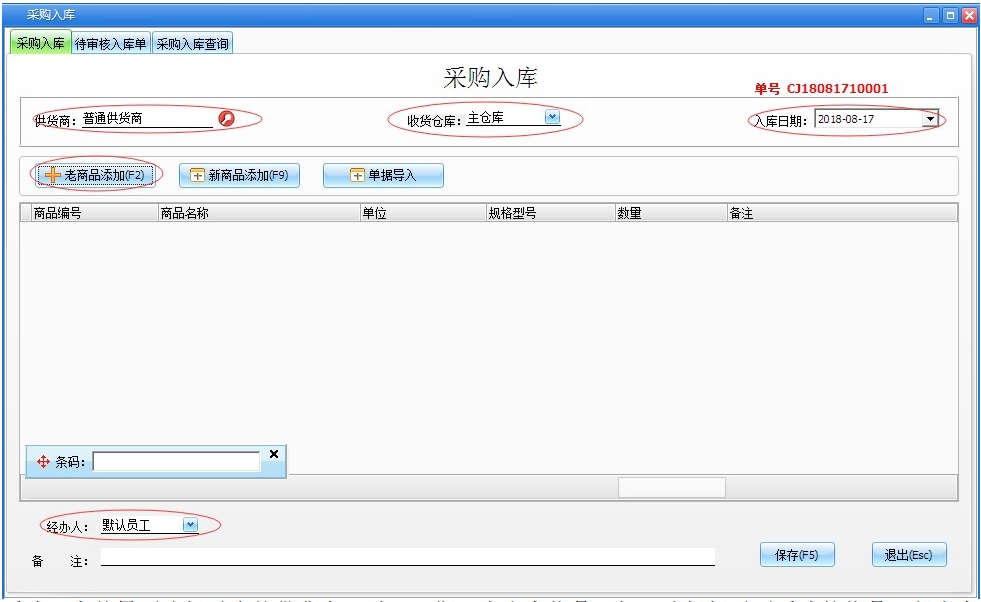
Task: Click the 主仓库 warehouse value
Action: tap(485, 118)
